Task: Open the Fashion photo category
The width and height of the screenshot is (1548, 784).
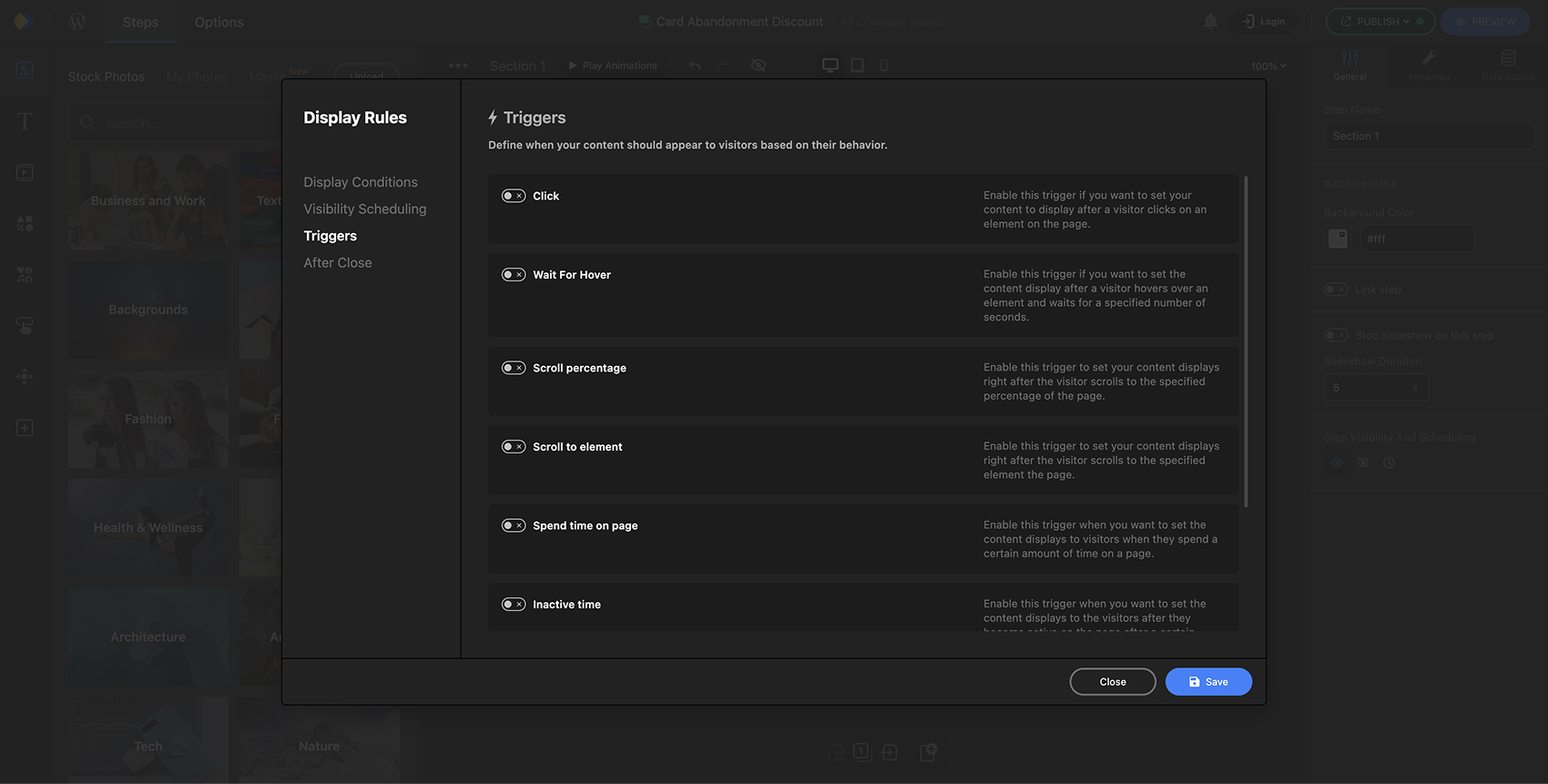Action: coord(148,419)
